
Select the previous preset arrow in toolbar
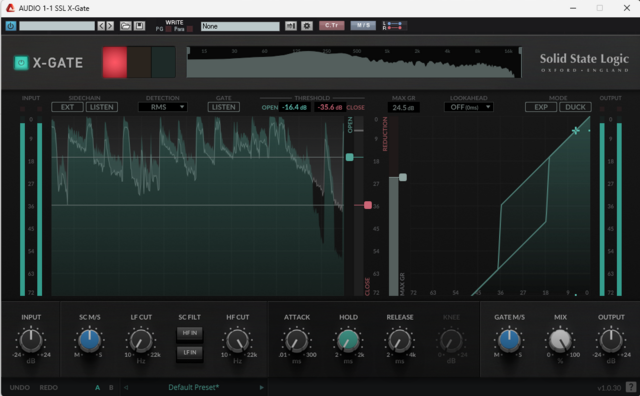coord(101,26)
